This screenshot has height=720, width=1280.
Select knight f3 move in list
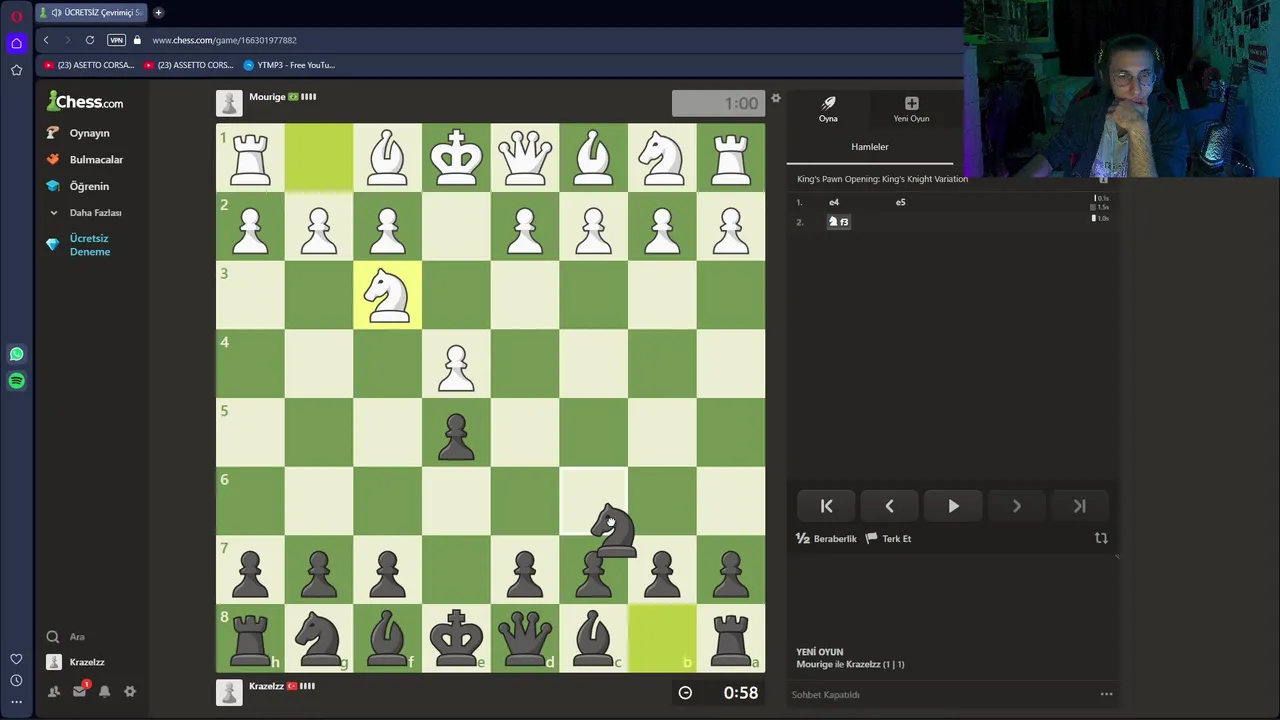[x=838, y=221]
